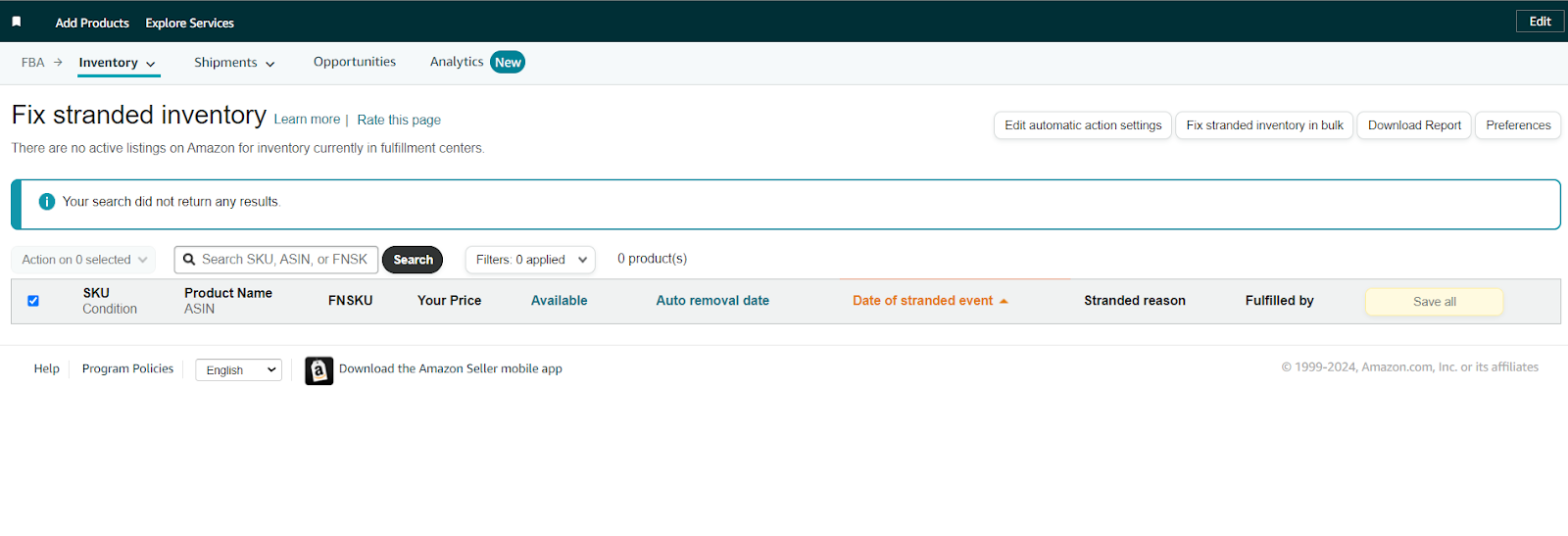Click Fix stranded inventory in bulk button
The height and width of the screenshot is (536, 1568).
pyautogui.click(x=1264, y=125)
